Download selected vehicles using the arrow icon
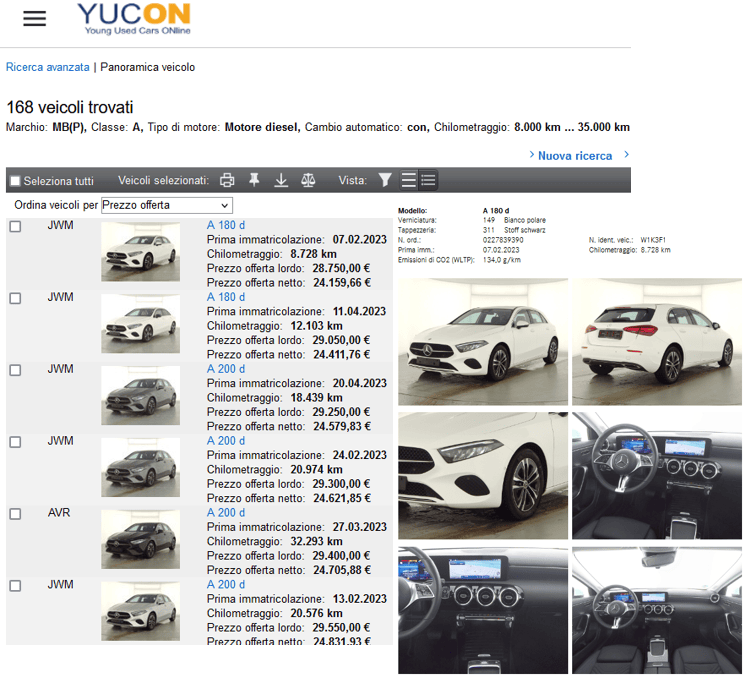Image resolution: width=749 pixels, height=685 pixels. tap(281, 180)
